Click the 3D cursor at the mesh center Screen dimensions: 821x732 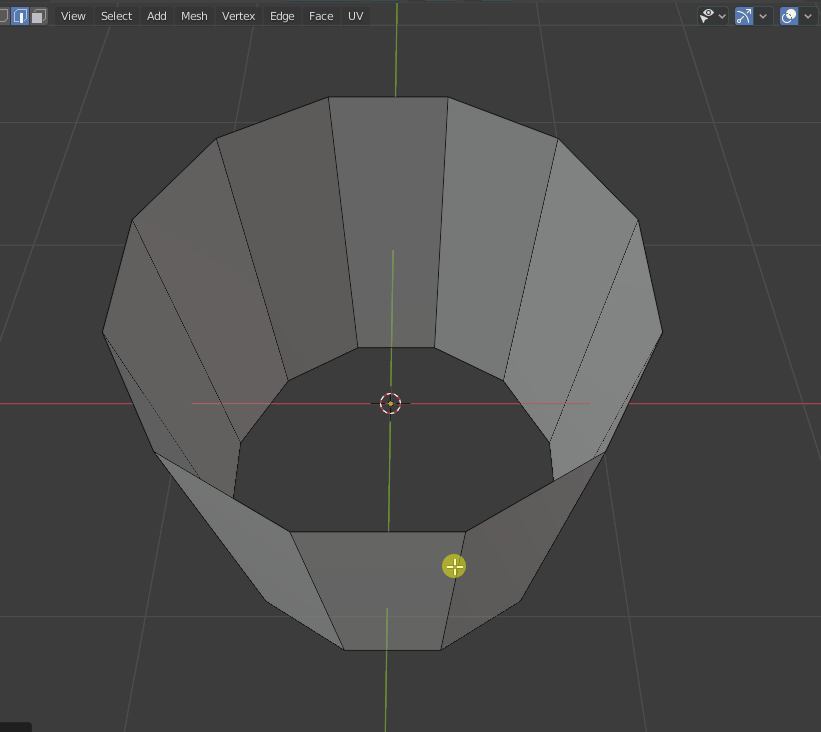coord(390,403)
